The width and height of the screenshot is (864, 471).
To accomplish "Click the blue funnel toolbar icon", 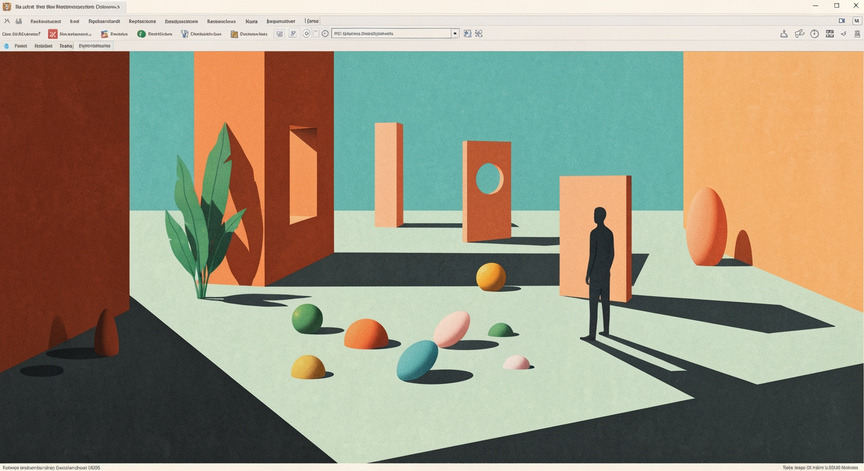I will coord(185,34).
